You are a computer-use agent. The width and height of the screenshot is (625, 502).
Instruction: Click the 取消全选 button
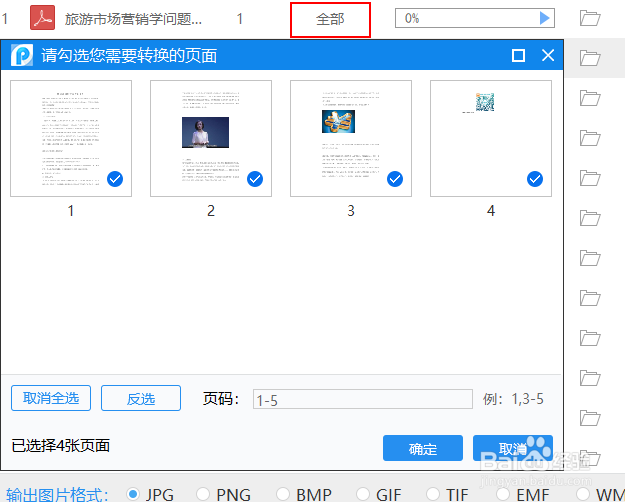coord(51,398)
